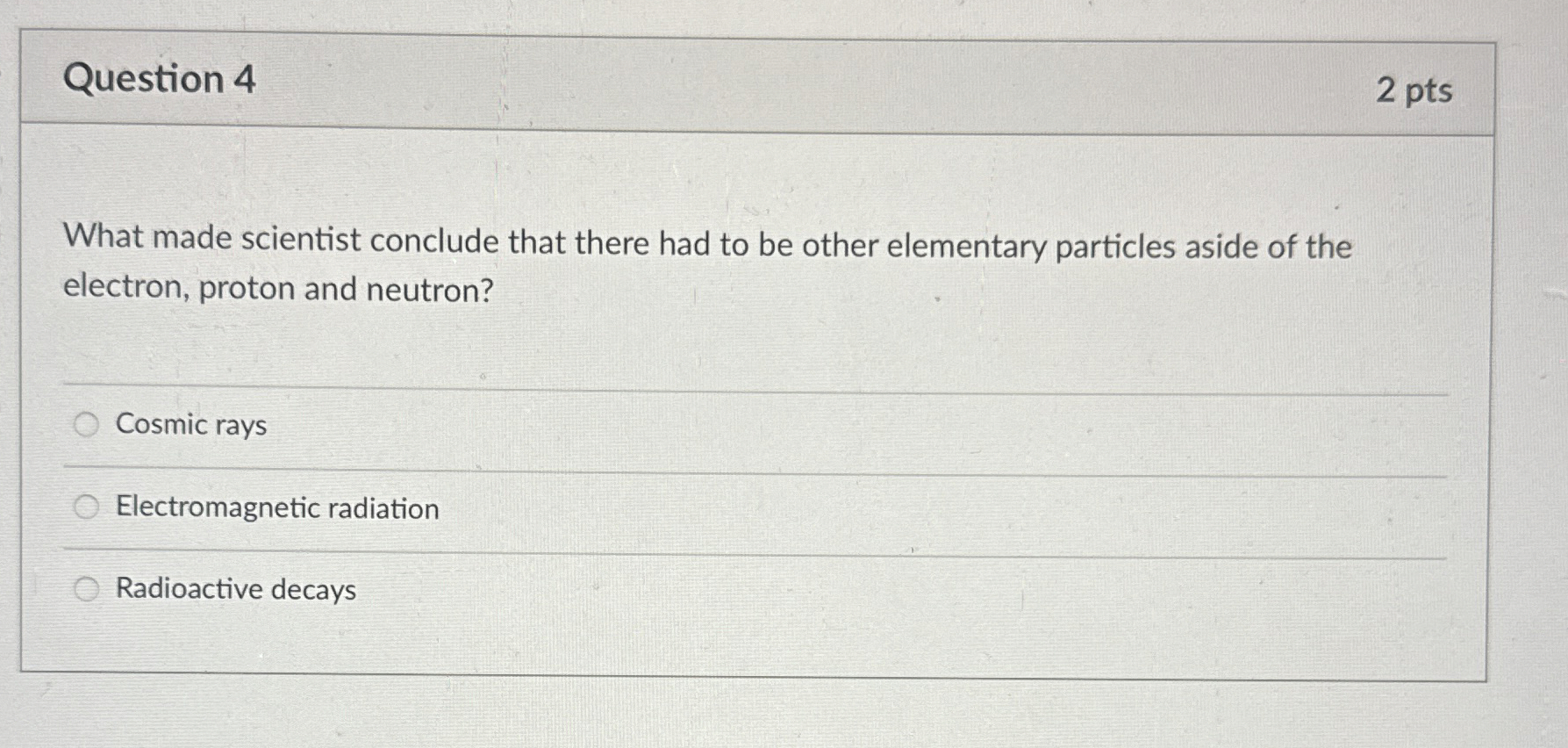Click the Electromagnetic radiation answer row
Screen dimensions: 1568x748
click(x=614, y=507)
